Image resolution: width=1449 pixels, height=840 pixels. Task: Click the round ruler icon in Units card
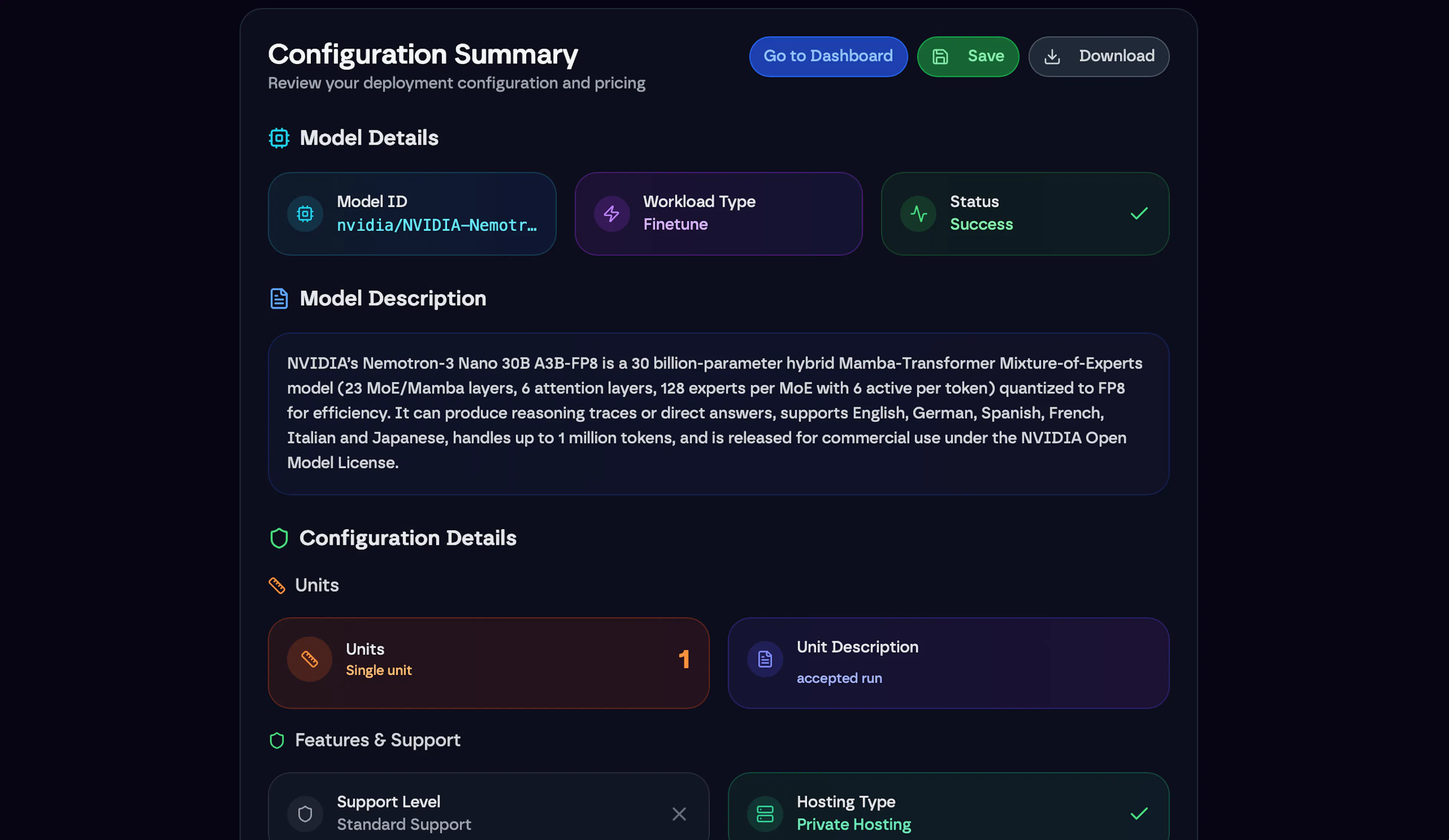(x=309, y=659)
